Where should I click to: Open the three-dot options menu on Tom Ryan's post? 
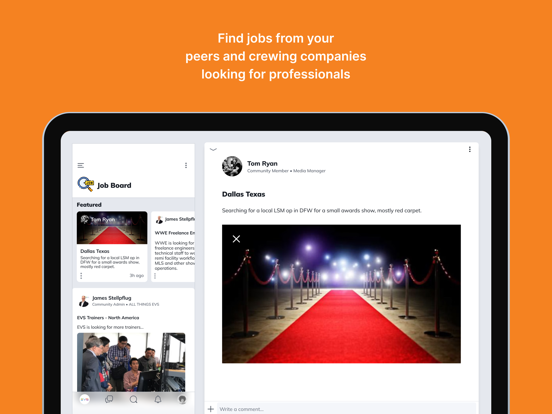470,149
